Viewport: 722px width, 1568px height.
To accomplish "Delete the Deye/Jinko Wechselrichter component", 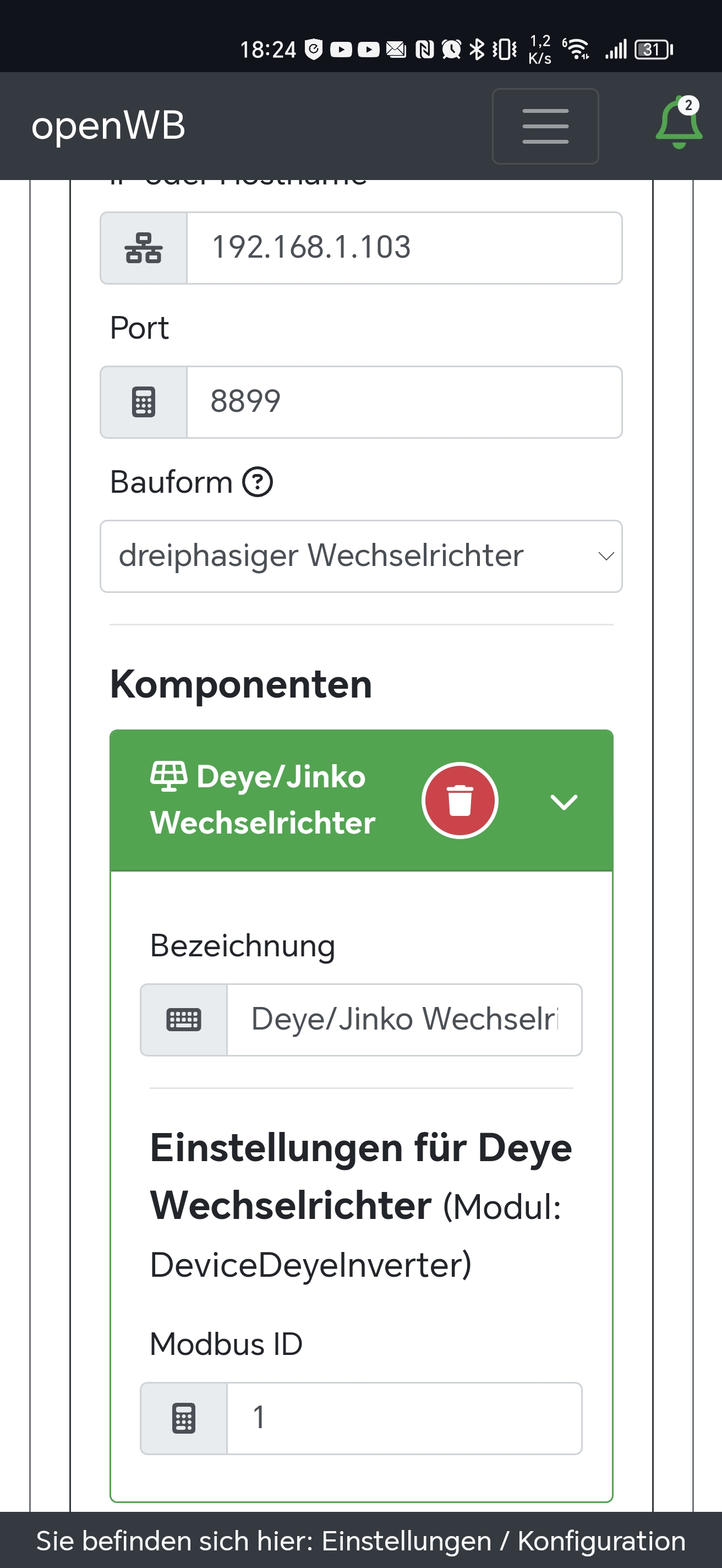I will click(460, 801).
